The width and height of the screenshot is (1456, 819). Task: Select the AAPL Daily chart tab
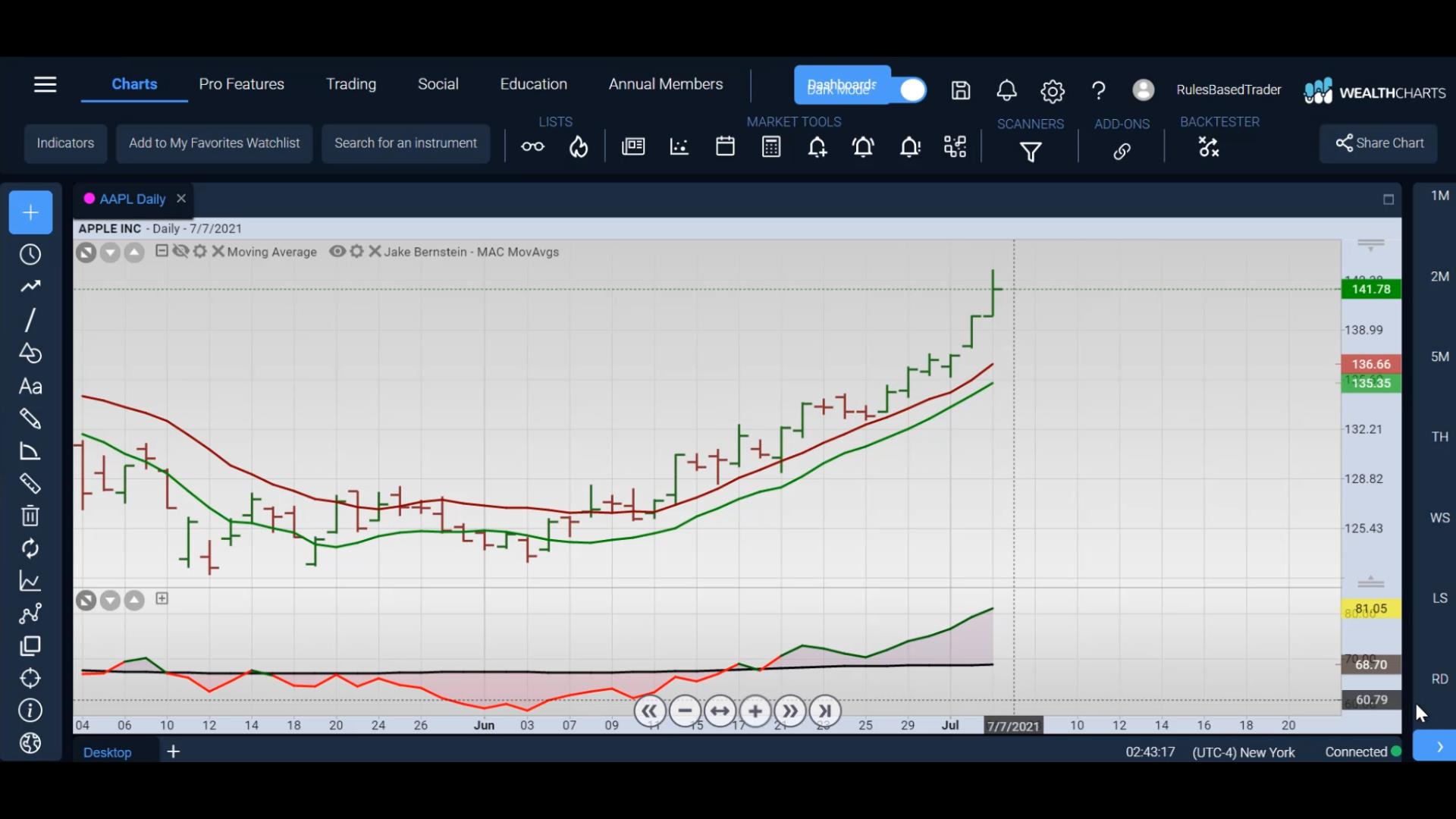tap(132, 199)
